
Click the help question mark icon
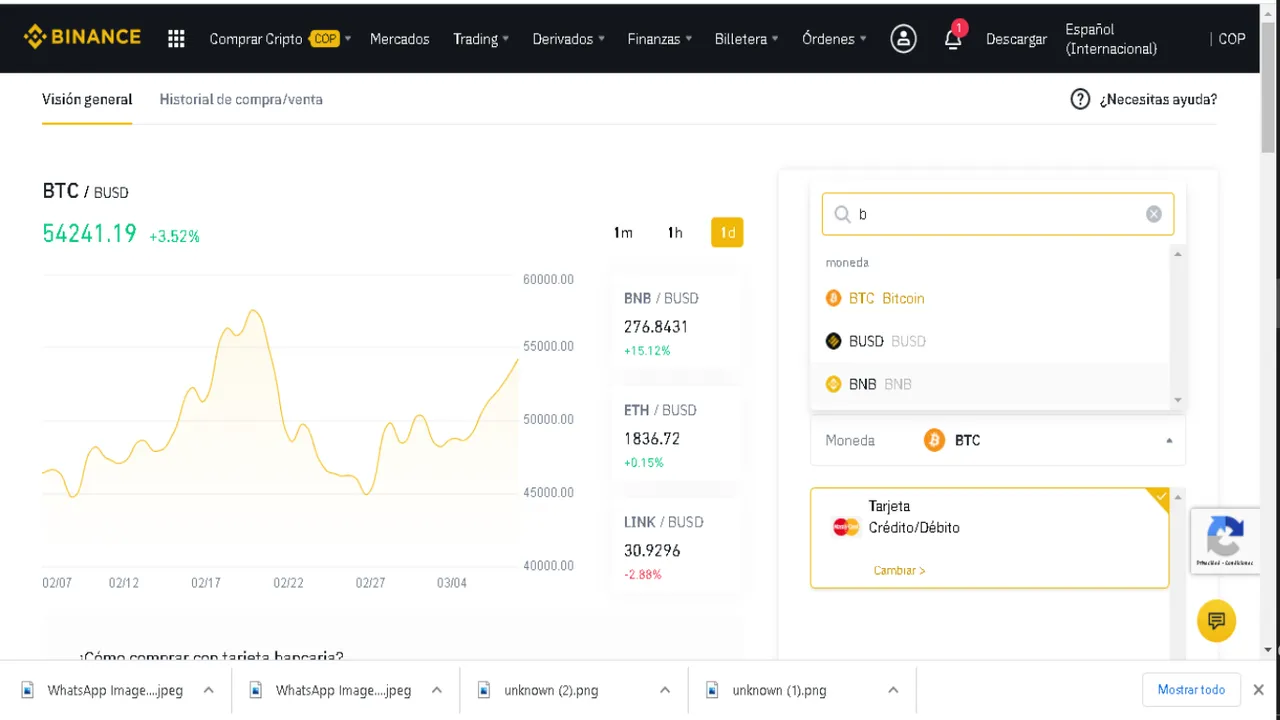pyautogui.click(x=1080, y=99)
